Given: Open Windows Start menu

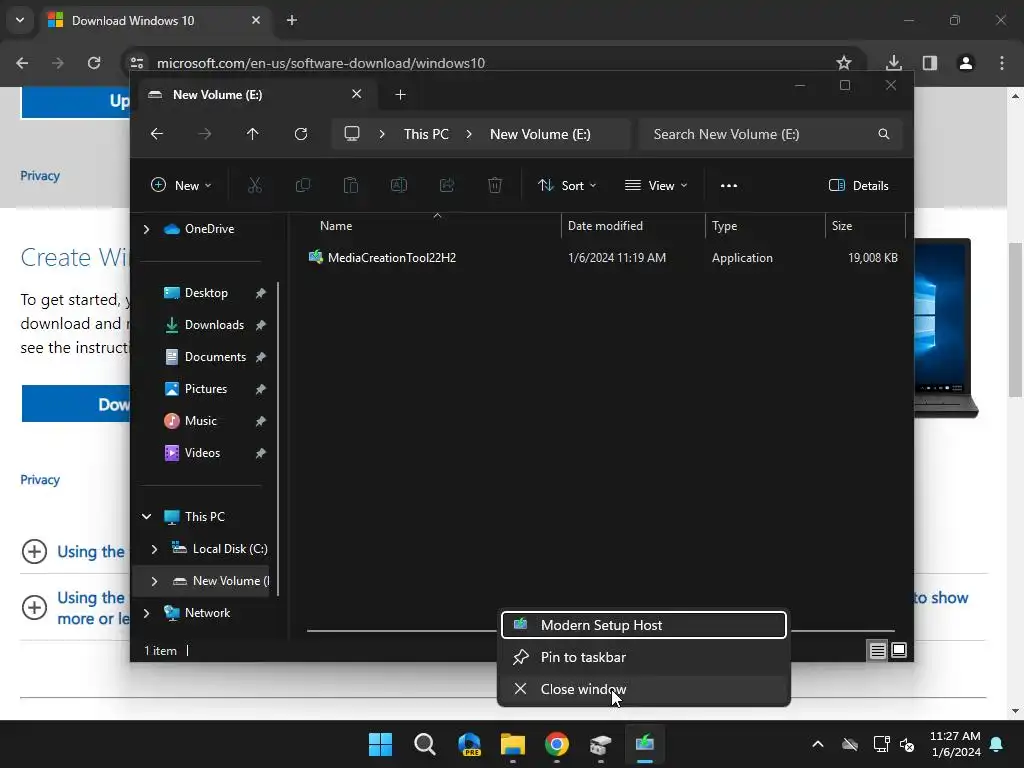Looking at the screenshot, I should [x=380, y=744].
